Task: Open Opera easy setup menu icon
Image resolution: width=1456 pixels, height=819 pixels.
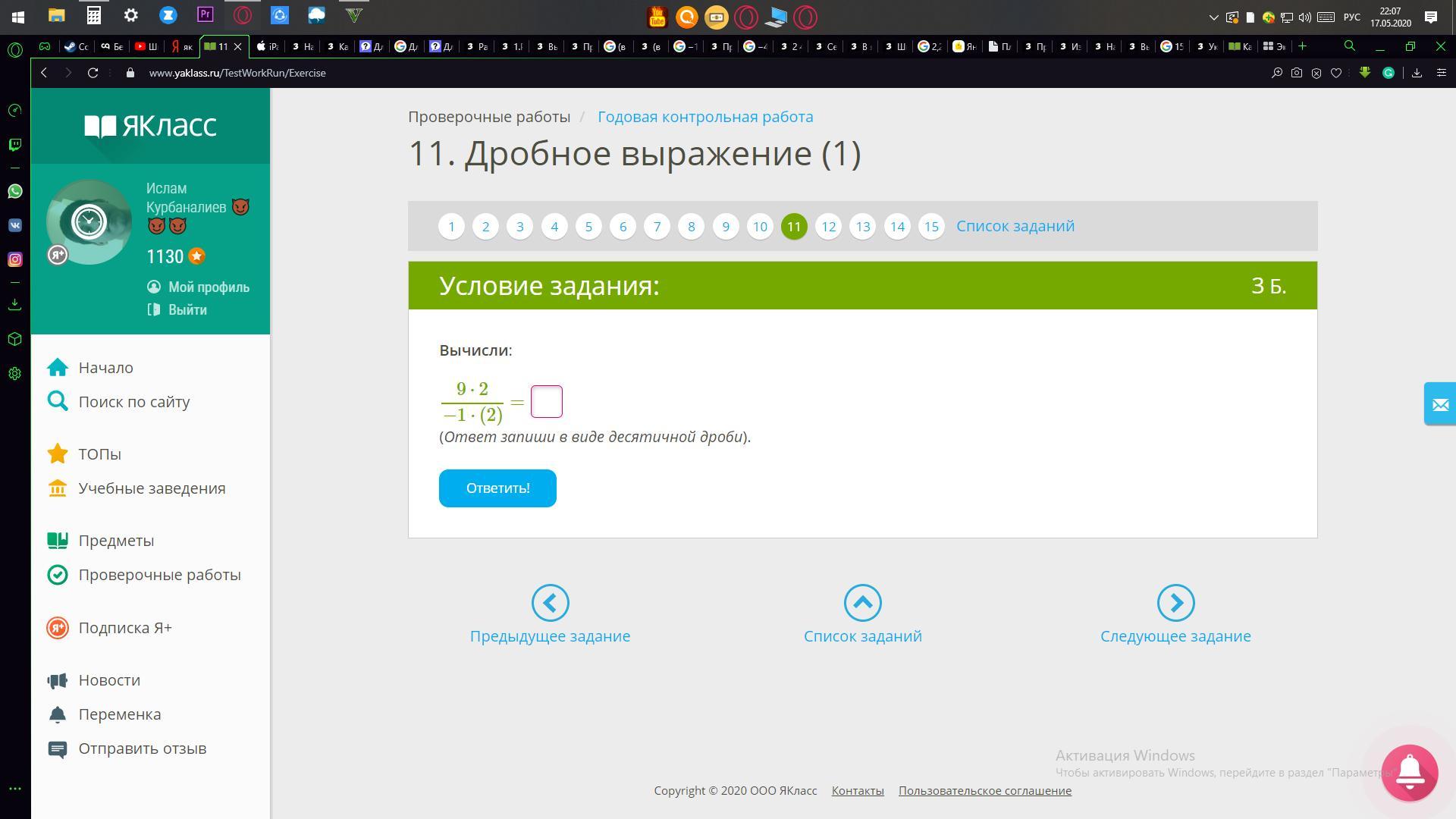Action: 1442,73
